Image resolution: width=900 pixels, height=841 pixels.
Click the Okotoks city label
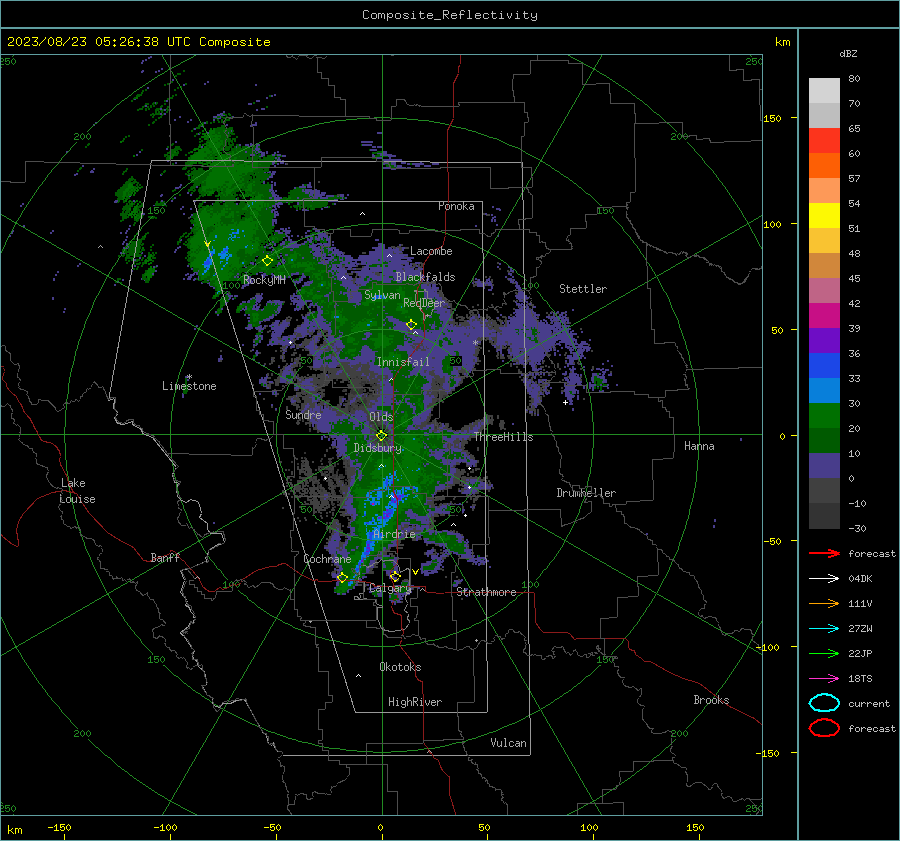click(x=400, y=667)
